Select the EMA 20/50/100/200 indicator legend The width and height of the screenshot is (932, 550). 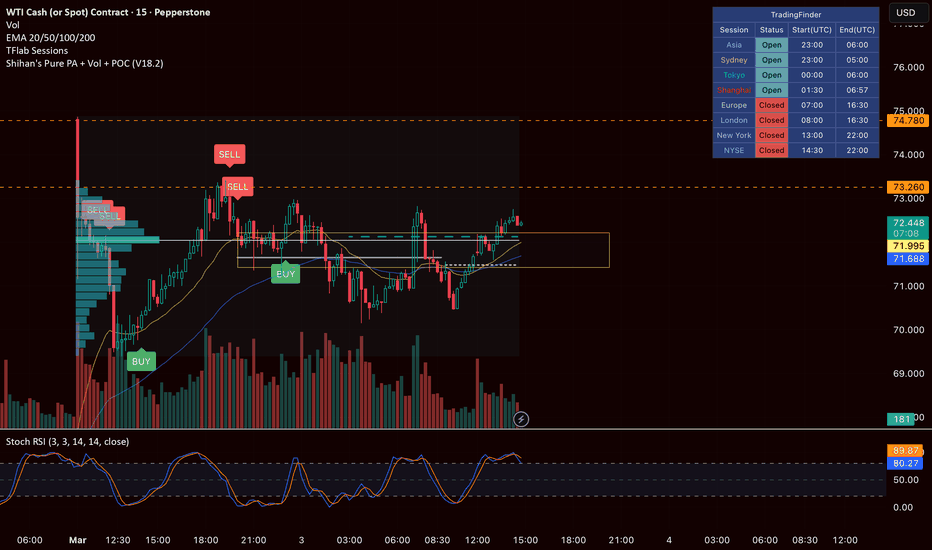pyautogui.click(x=52, y=37)
